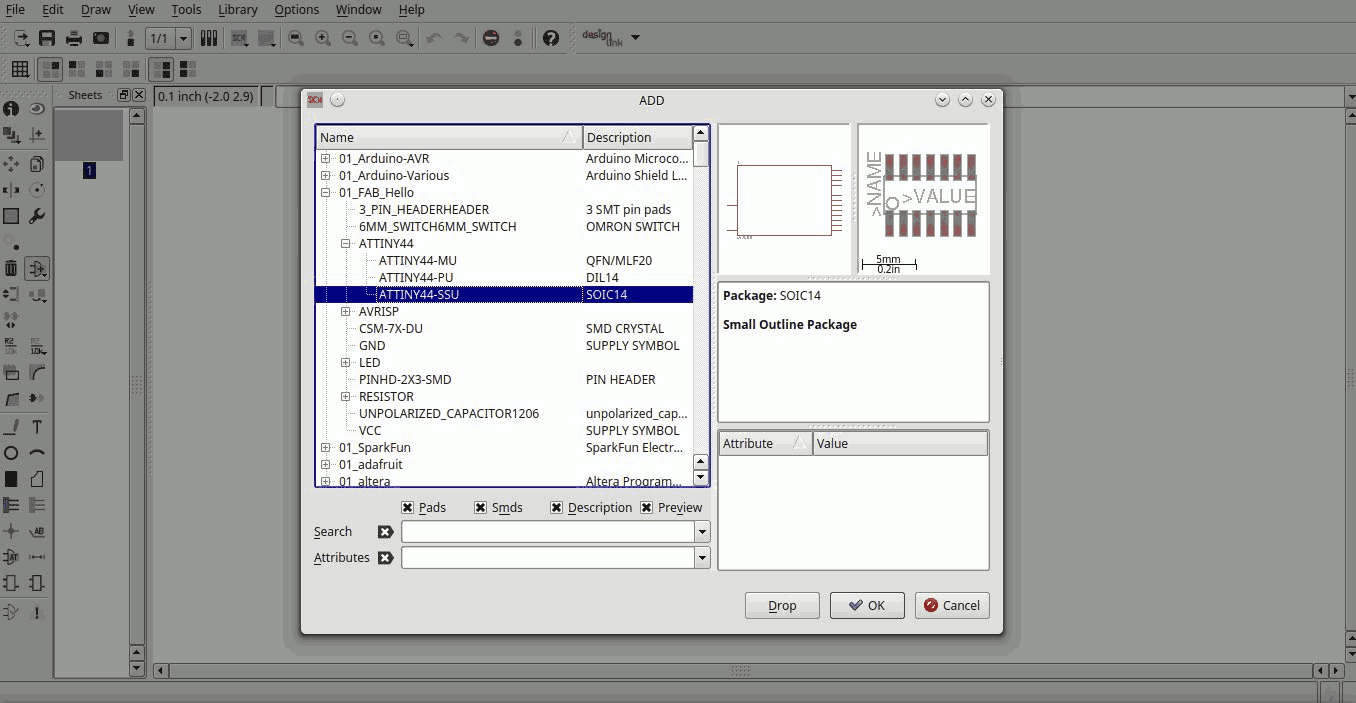
Task: Select the wrench Change tool
Action: [37, 216]
